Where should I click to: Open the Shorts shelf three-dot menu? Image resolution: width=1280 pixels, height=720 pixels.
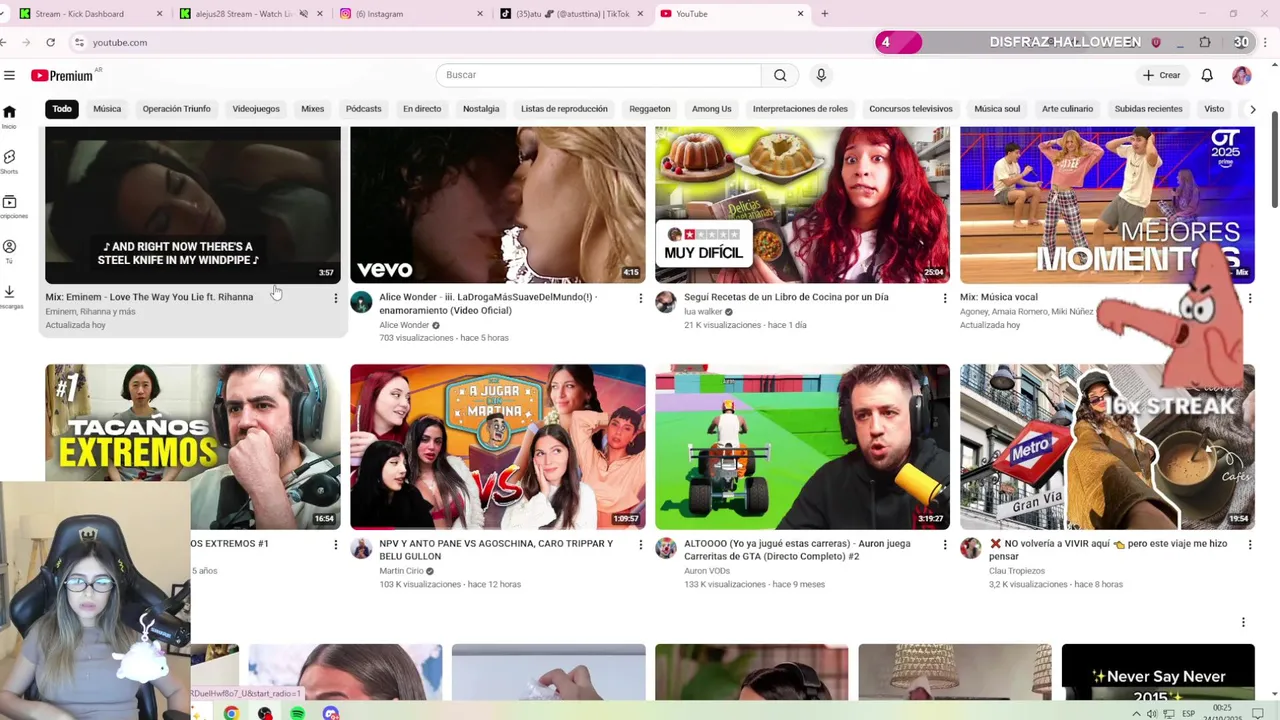(1243, 622)
